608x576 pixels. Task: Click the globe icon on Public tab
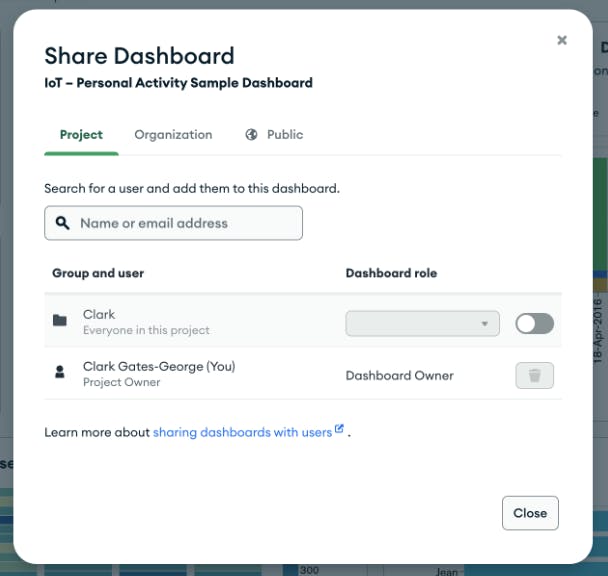(252, 135)
